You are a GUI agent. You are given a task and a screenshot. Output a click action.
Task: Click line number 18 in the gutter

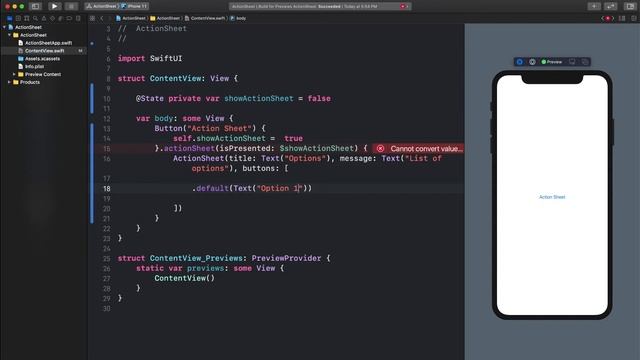(x=107, y=189)
